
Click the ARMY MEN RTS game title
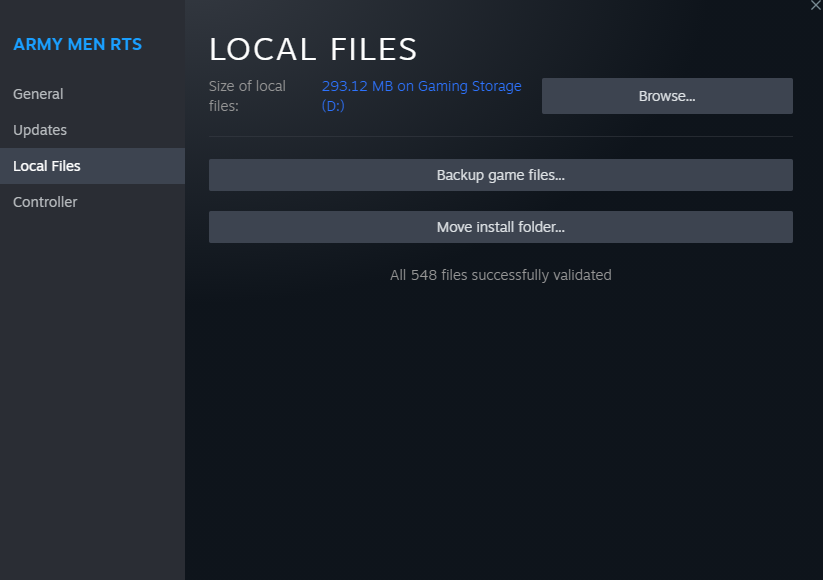[x=77, y=44]
